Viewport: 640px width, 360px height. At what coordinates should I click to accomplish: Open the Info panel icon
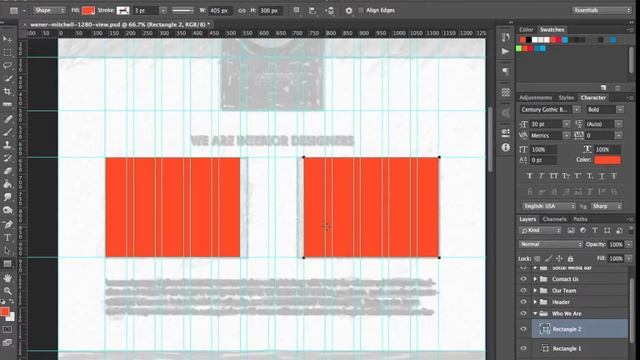506,147
